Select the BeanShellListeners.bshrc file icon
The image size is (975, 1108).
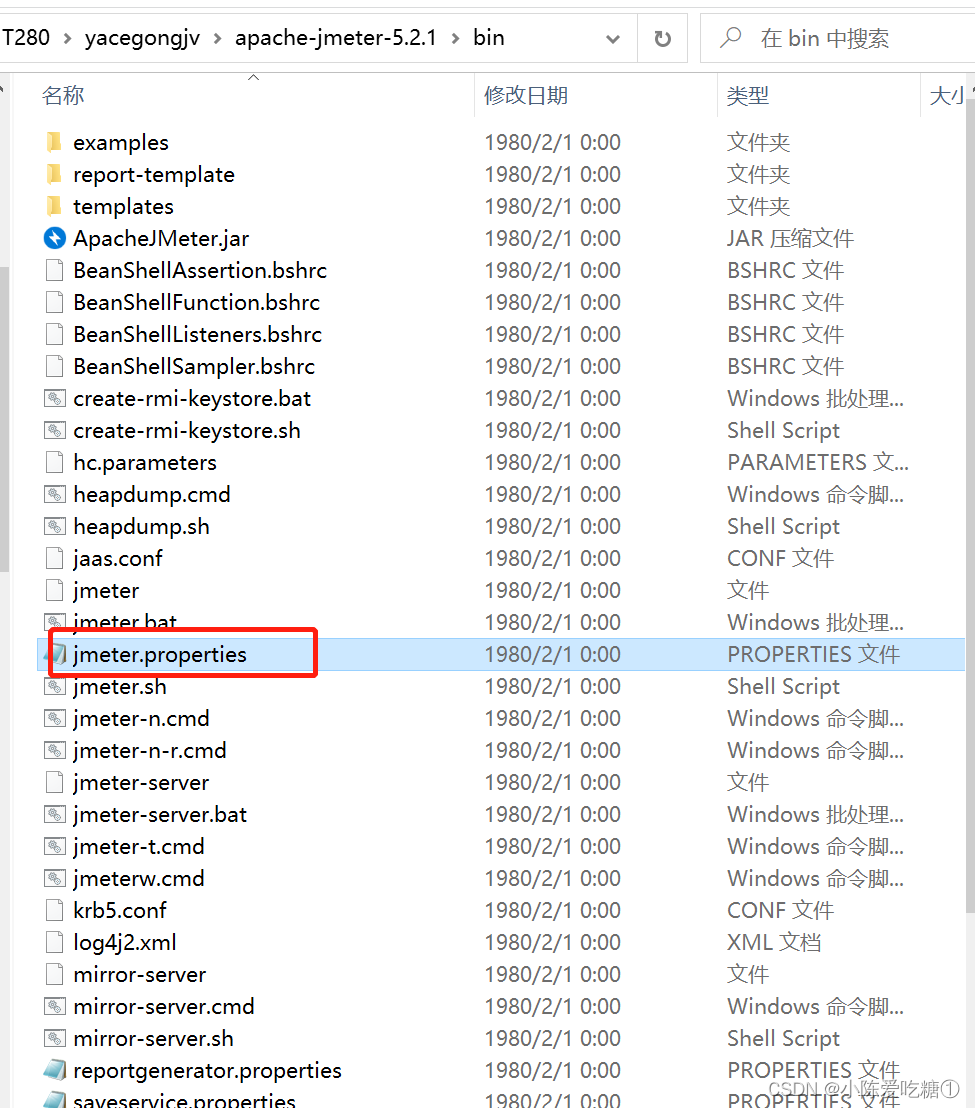[x=54, y=334]
